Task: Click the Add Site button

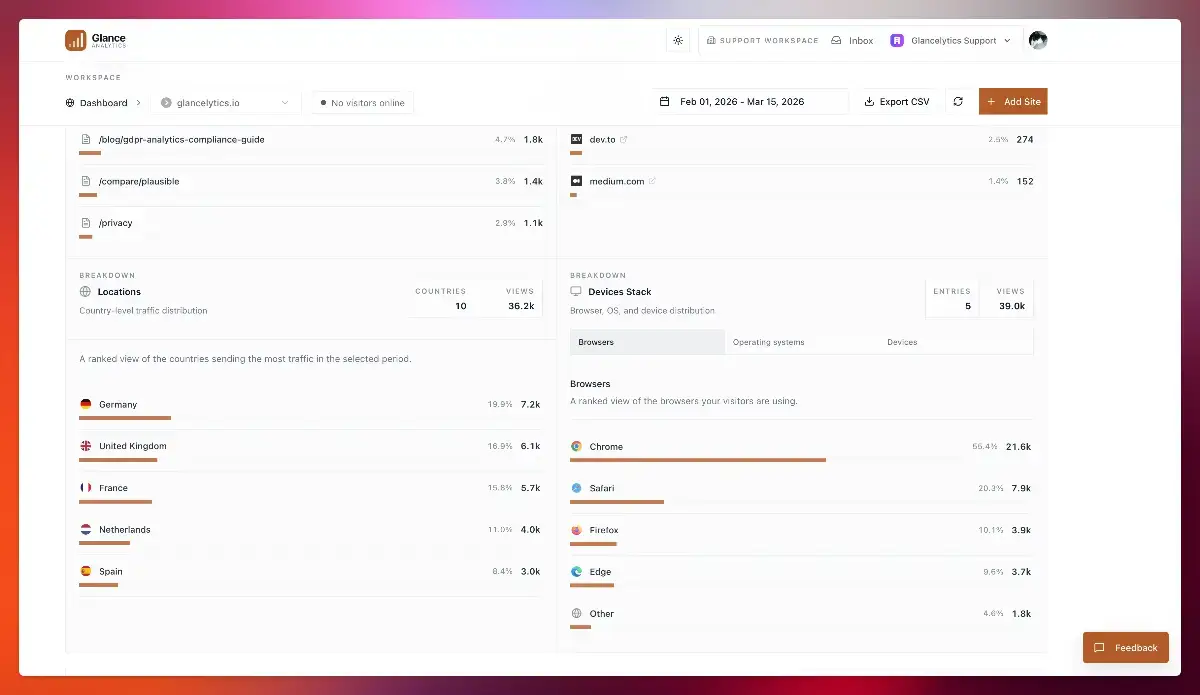Action: 1013,102
